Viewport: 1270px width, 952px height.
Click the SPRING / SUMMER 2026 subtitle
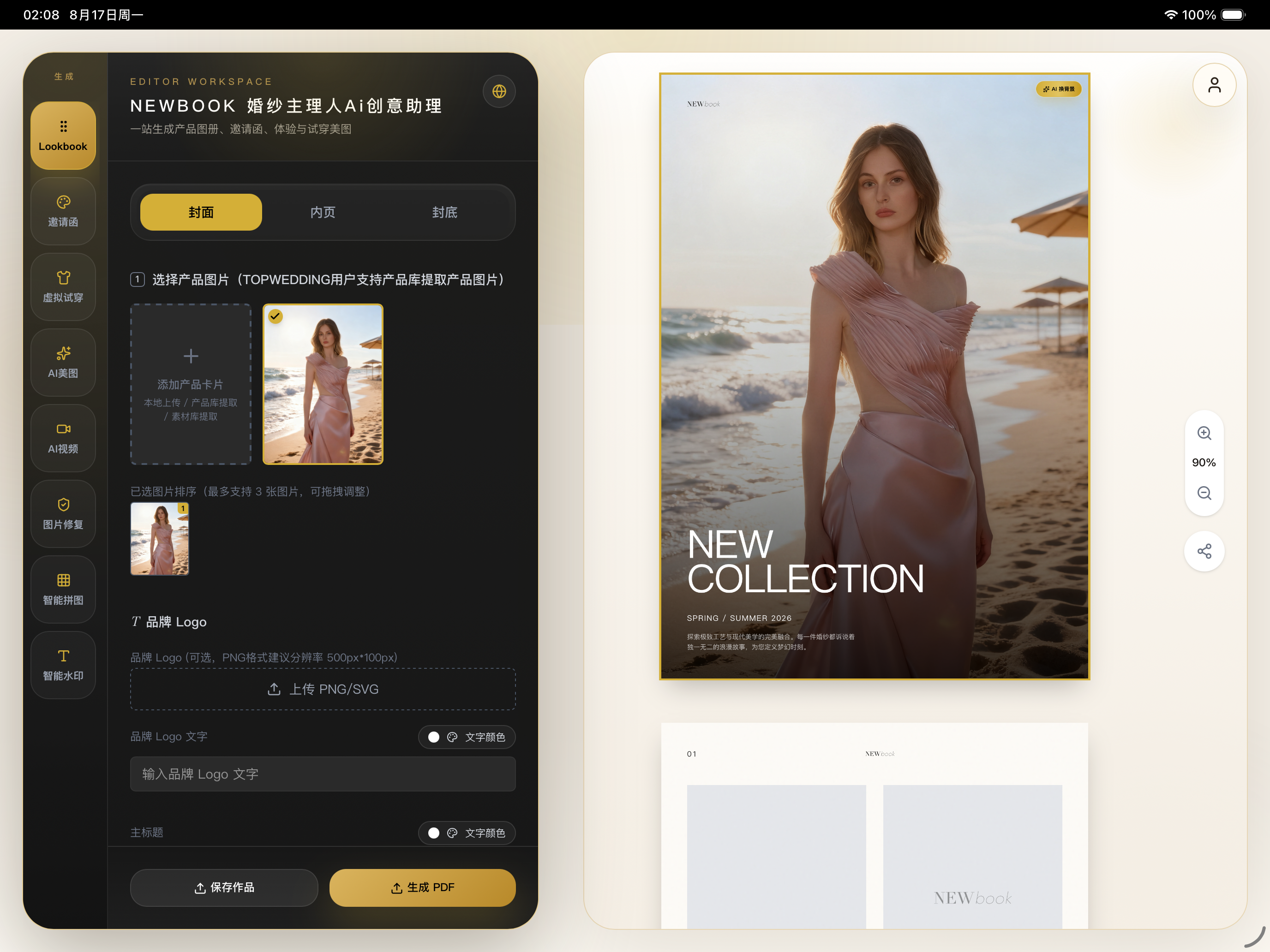739,618
